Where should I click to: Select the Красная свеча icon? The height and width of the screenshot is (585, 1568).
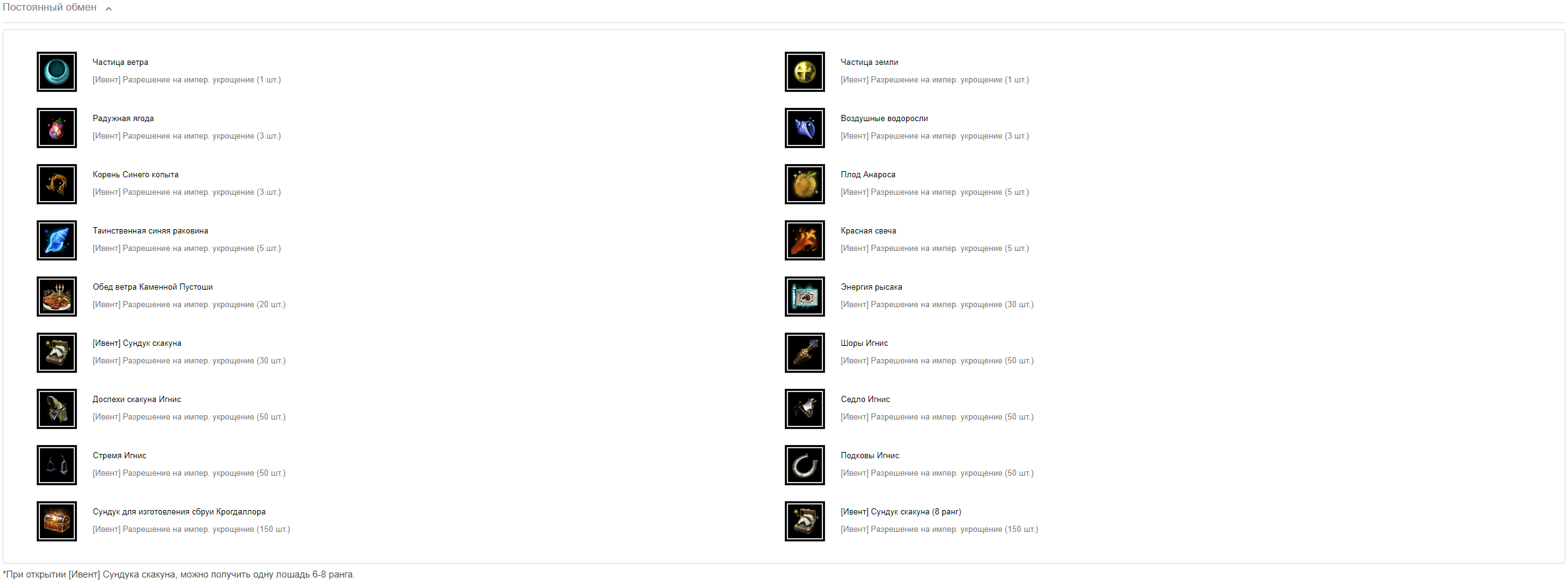tap(805, 240)
